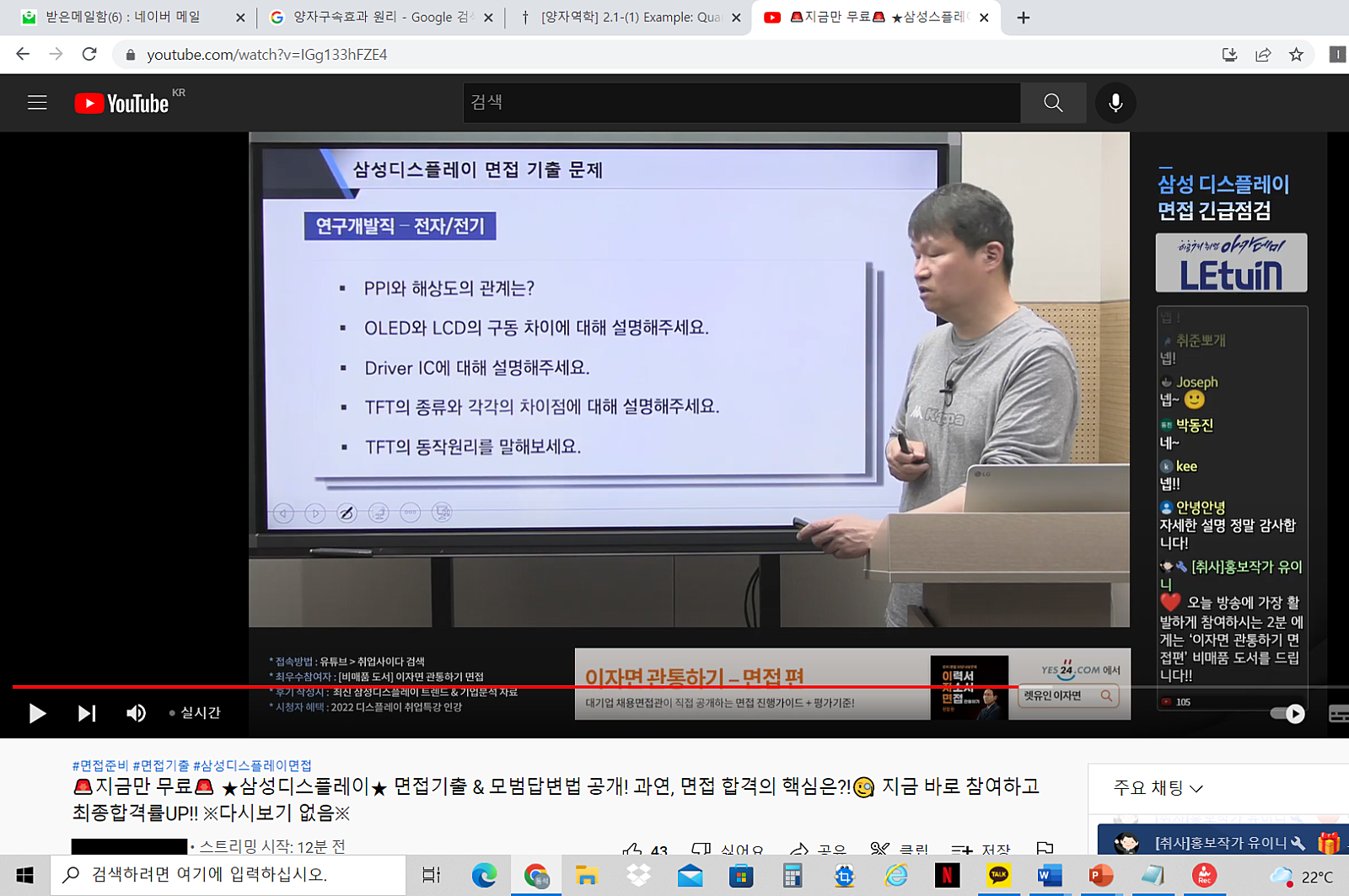Image resolution: width=1349 pixels, height=896 pixels.
Task: Toggle the autoplay switch in the player
Action: (1287, 714)
